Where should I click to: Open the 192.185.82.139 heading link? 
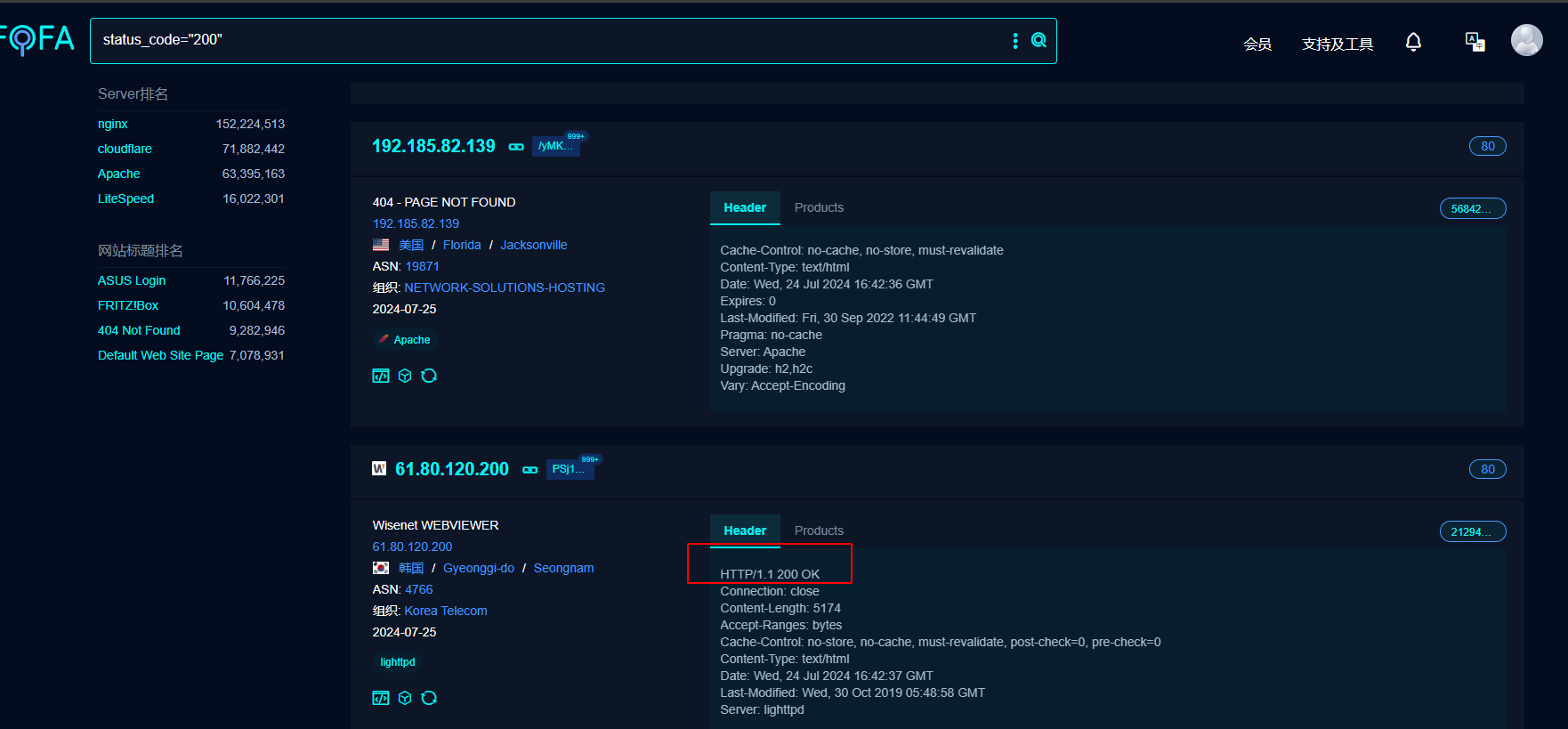coord(433,146)
